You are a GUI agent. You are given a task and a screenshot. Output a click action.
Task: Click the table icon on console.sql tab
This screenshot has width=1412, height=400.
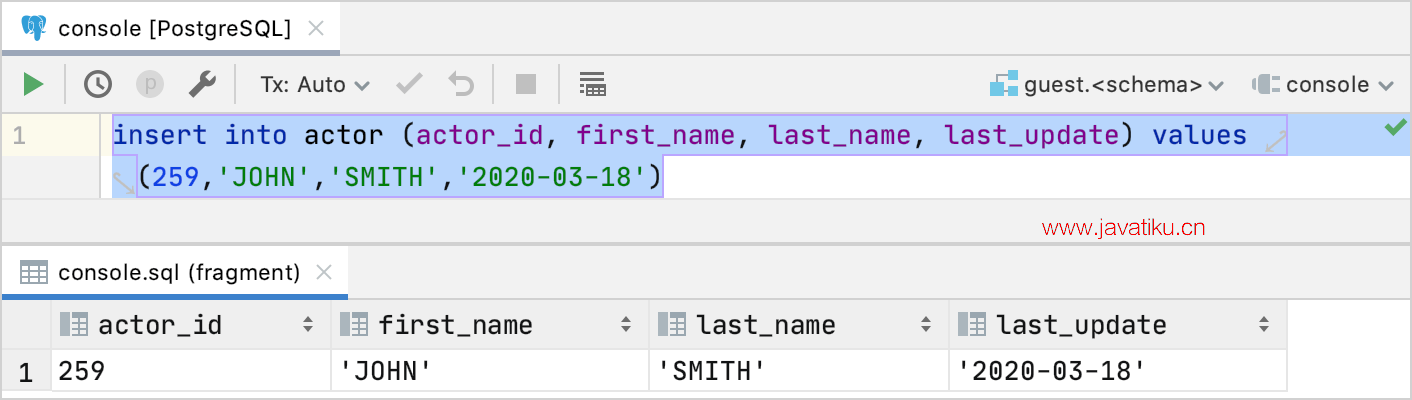pos(34,272)
